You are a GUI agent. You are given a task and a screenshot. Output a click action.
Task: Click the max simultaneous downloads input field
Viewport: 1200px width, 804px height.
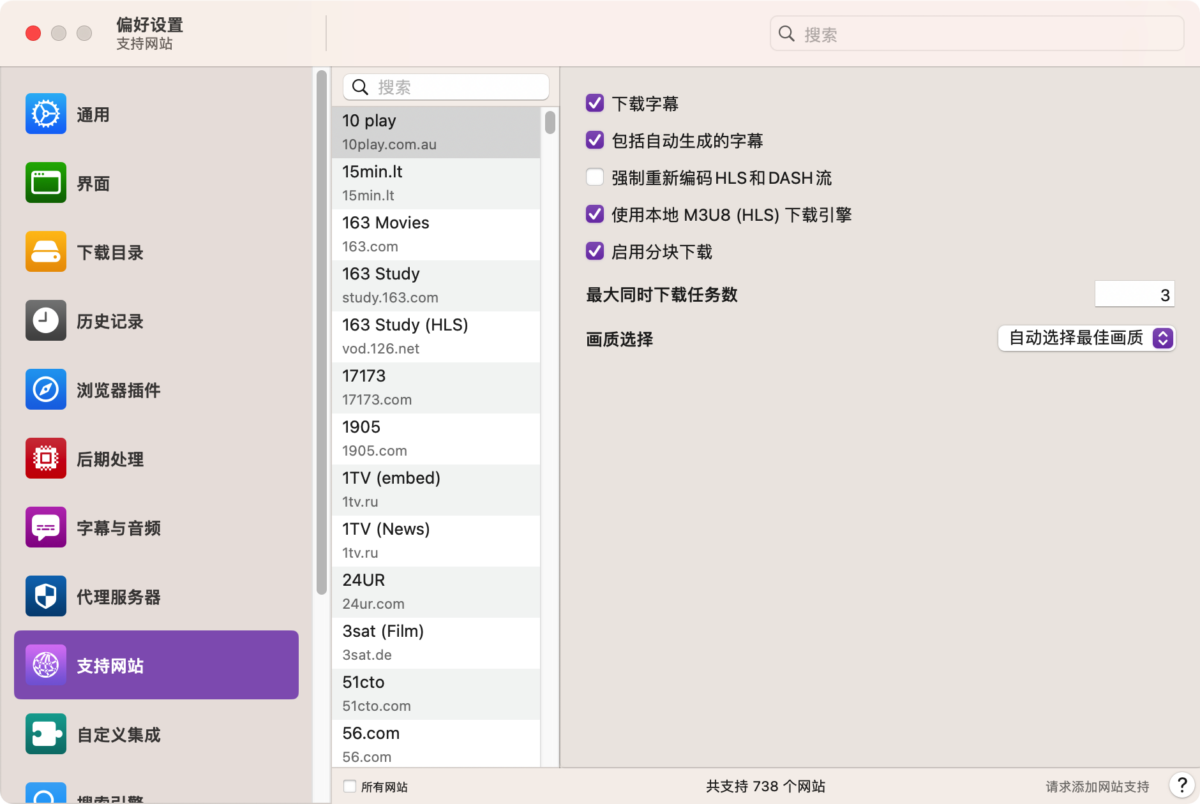pos(1134,293)
